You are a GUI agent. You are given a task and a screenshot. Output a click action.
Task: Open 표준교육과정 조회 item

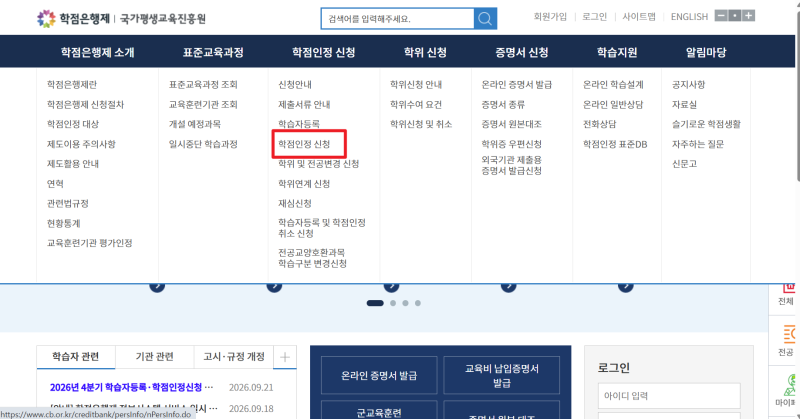(x=203, y=84)
